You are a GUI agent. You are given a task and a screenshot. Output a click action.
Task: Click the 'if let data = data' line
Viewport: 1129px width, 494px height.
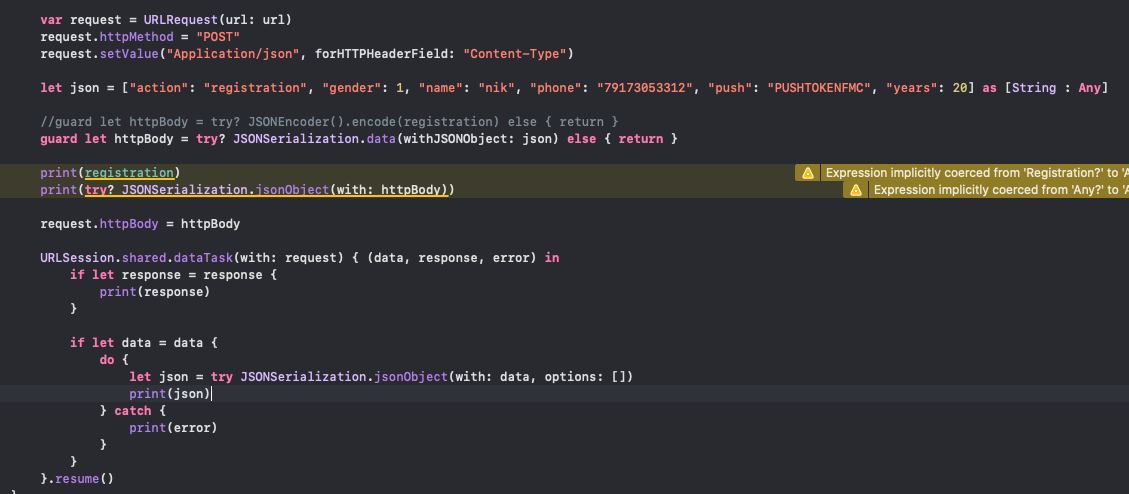(144, 343)
